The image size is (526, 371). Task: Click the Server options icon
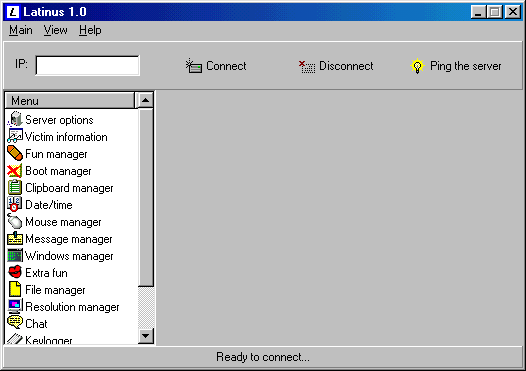tap(15, 119)
